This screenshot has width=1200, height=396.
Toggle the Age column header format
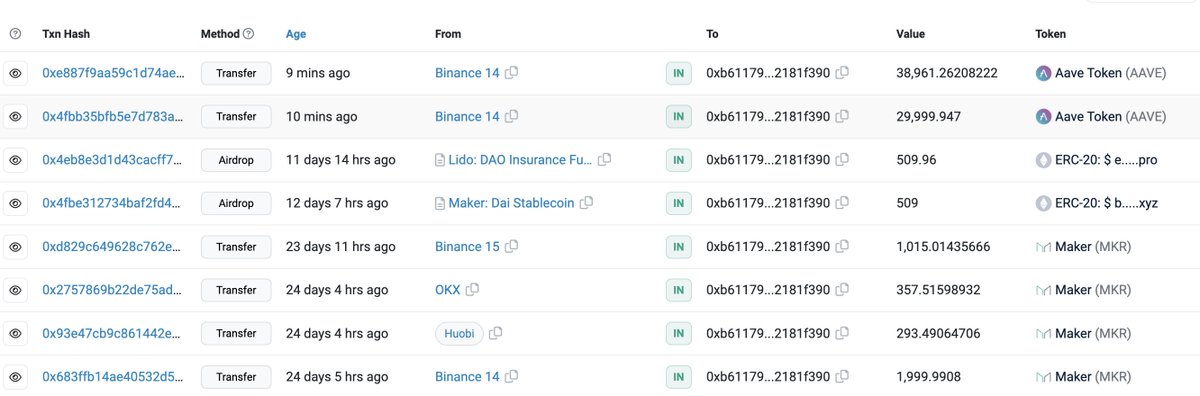(296, 34)
